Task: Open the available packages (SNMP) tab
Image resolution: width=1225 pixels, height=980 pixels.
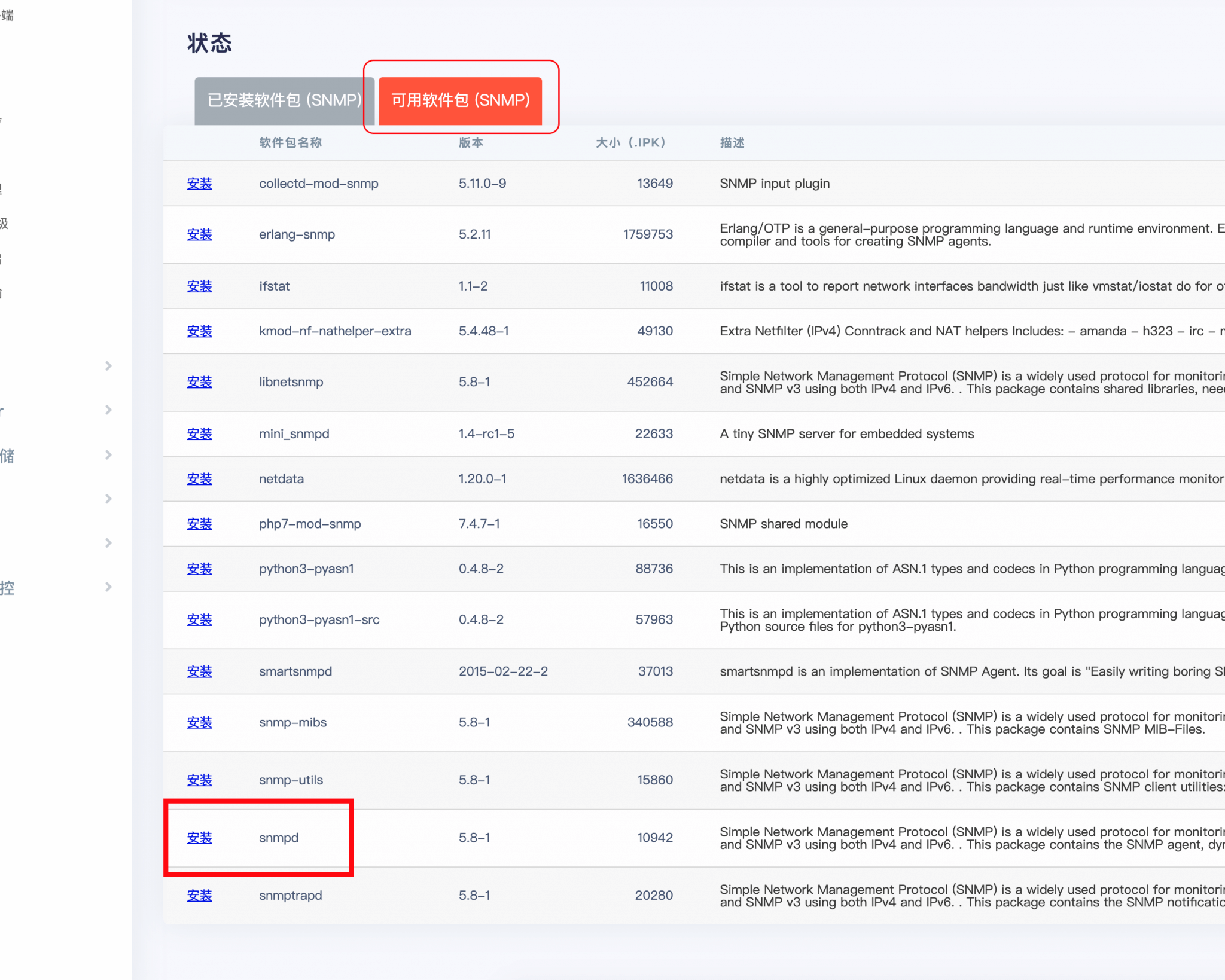Action: (460, 100)
